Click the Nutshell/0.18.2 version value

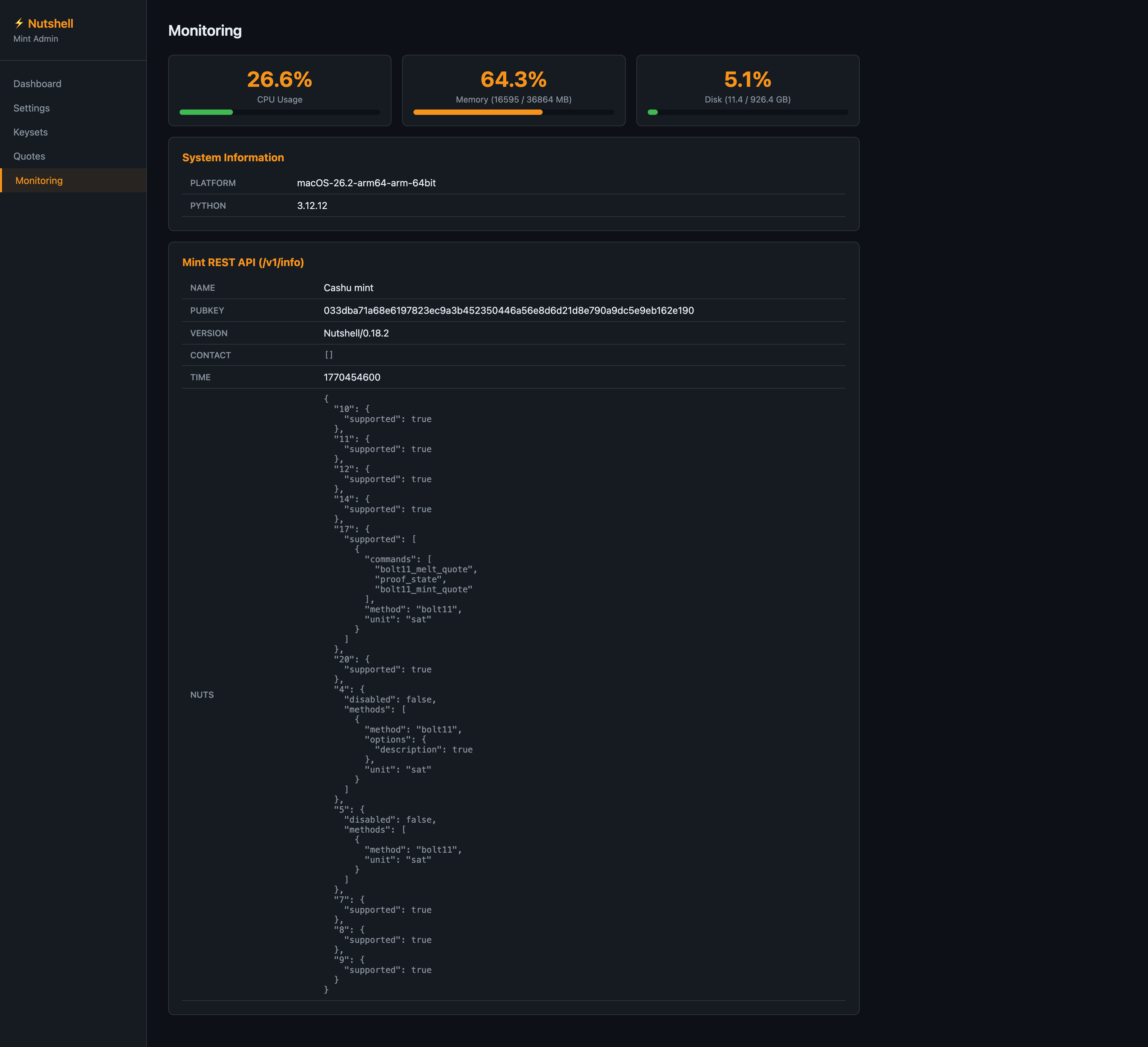pyautogui.click(x=356, y=333)
